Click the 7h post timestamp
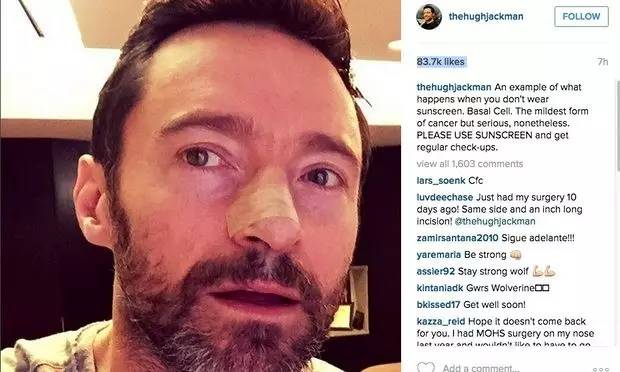This screenshot has width=620, height=372. click(603, 62)
